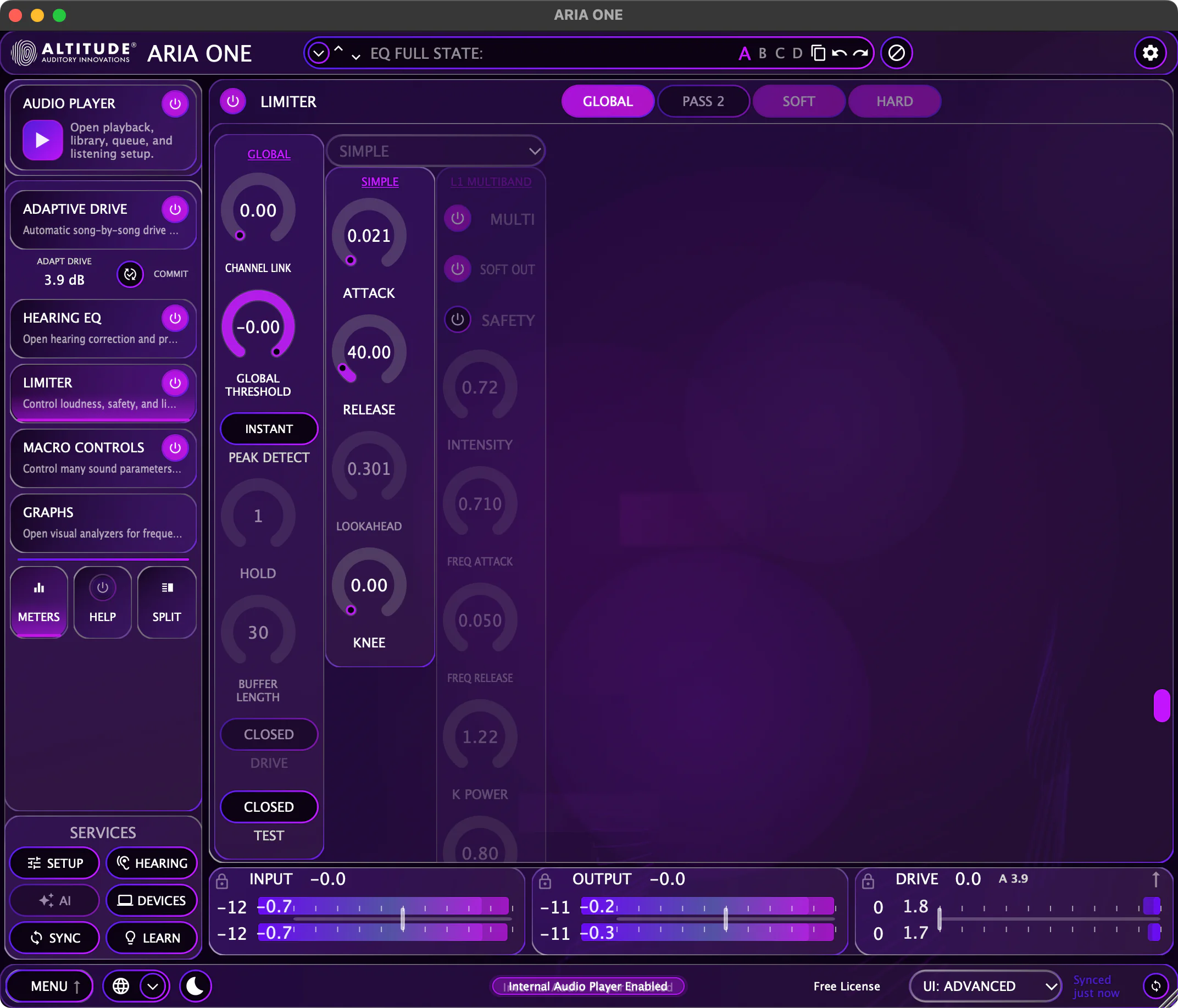
Task: Open the SIMPLE mode dropdown
Action: 436,151
